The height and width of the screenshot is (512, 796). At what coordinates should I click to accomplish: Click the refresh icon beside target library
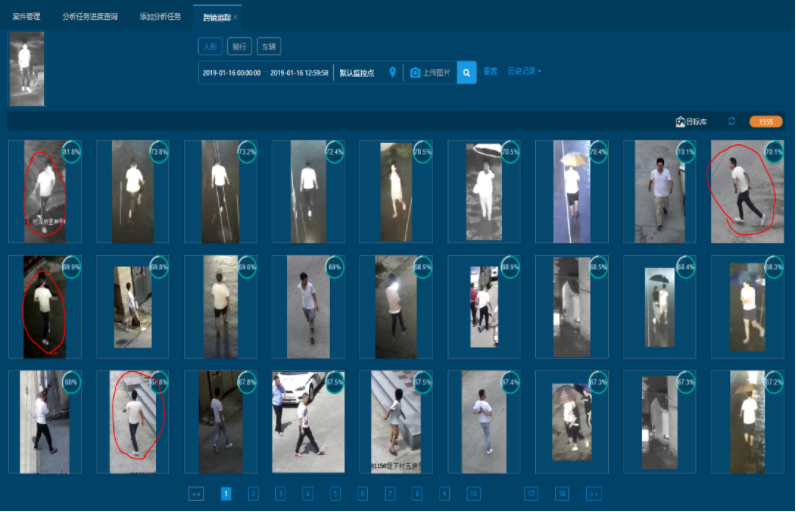(x=731, y=121)
